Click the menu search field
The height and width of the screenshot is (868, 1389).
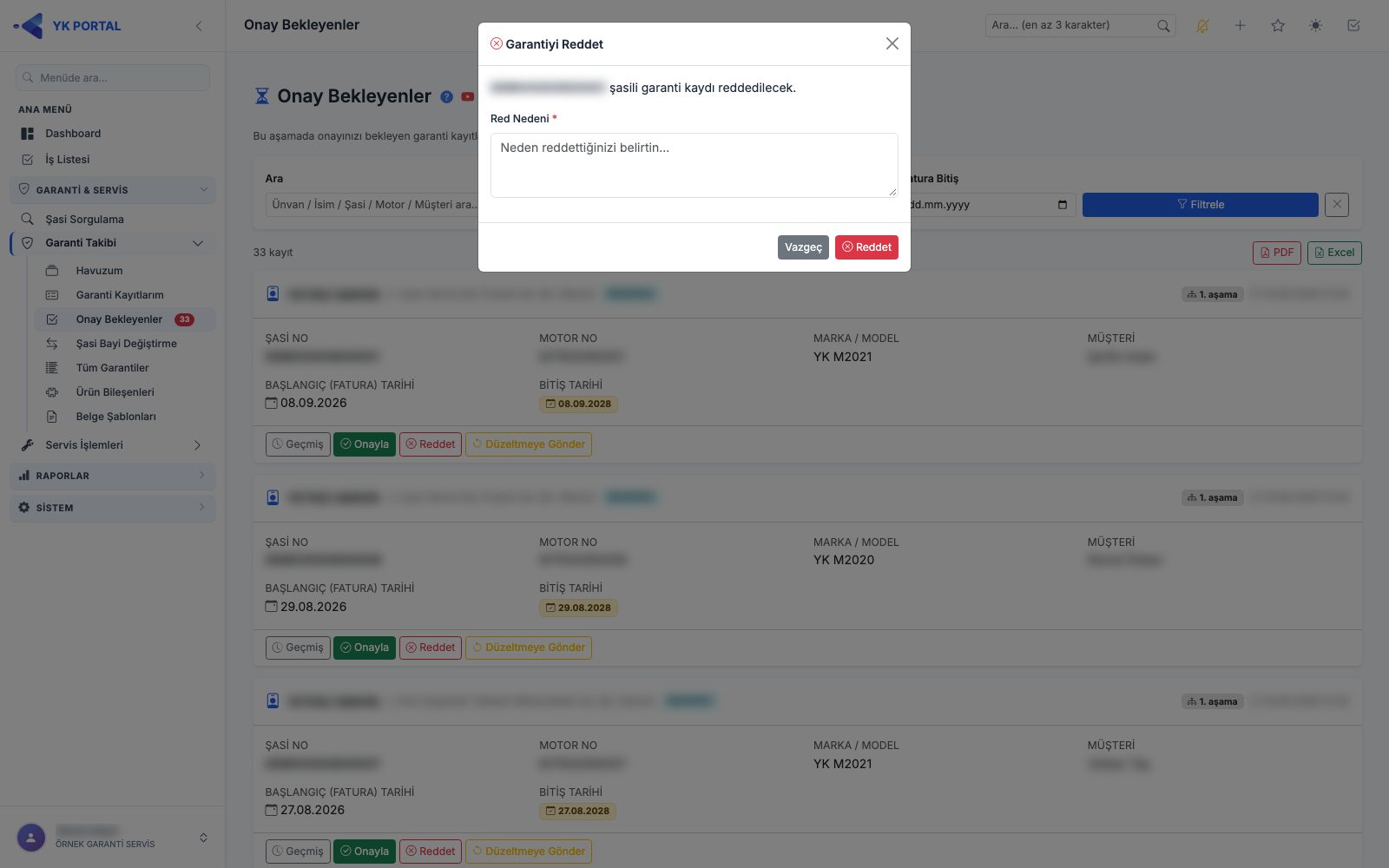(x=113, y=77)
